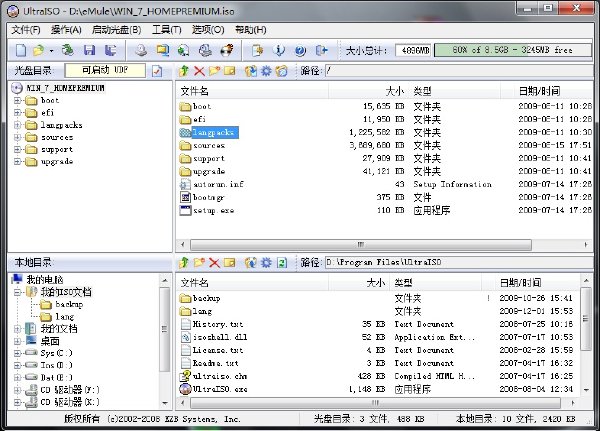Click the Add-to-image icon in the local pane toolbar
Screen dimensions: 600x431
coord(251,262)
